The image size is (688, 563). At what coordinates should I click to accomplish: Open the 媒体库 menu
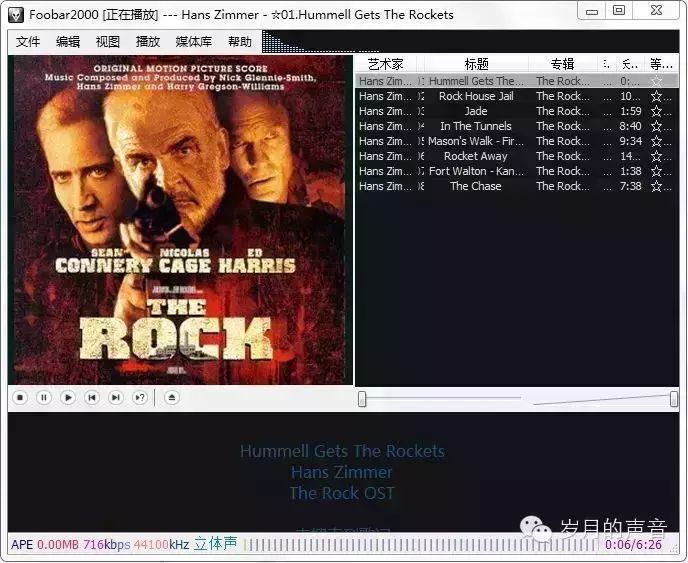(194, 42)
